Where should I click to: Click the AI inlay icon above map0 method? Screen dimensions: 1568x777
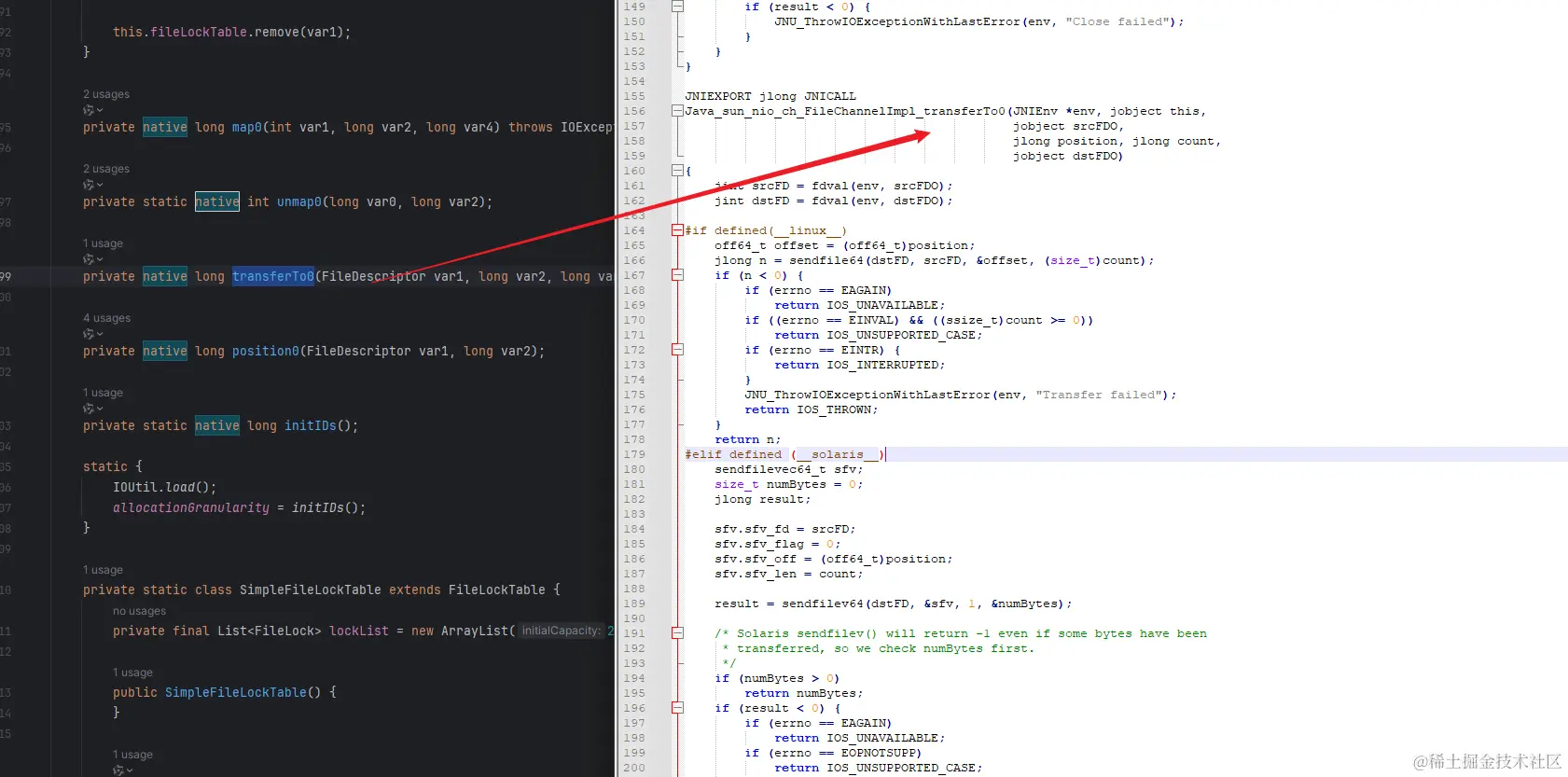[x=92, y=110]
